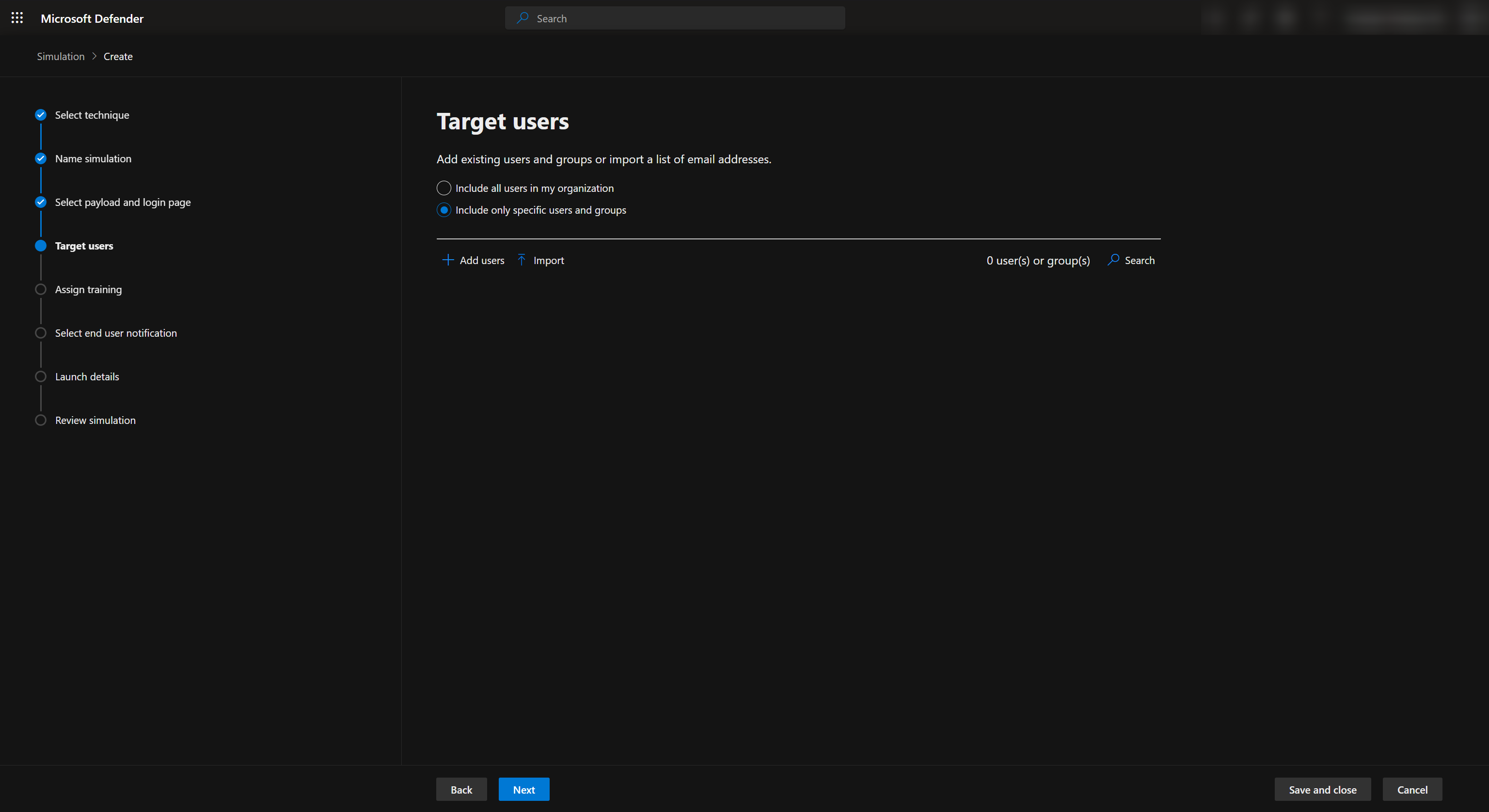Click the Back button
The image size is (1489, 812).
(x=460, y=789)
